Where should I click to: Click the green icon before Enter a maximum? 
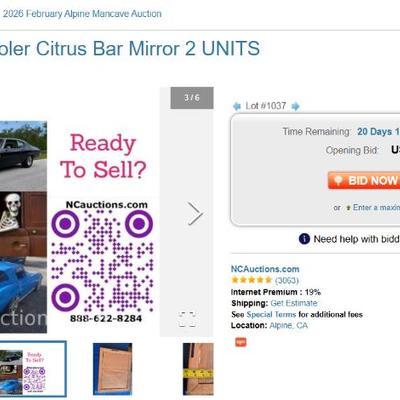coord(348,208)
